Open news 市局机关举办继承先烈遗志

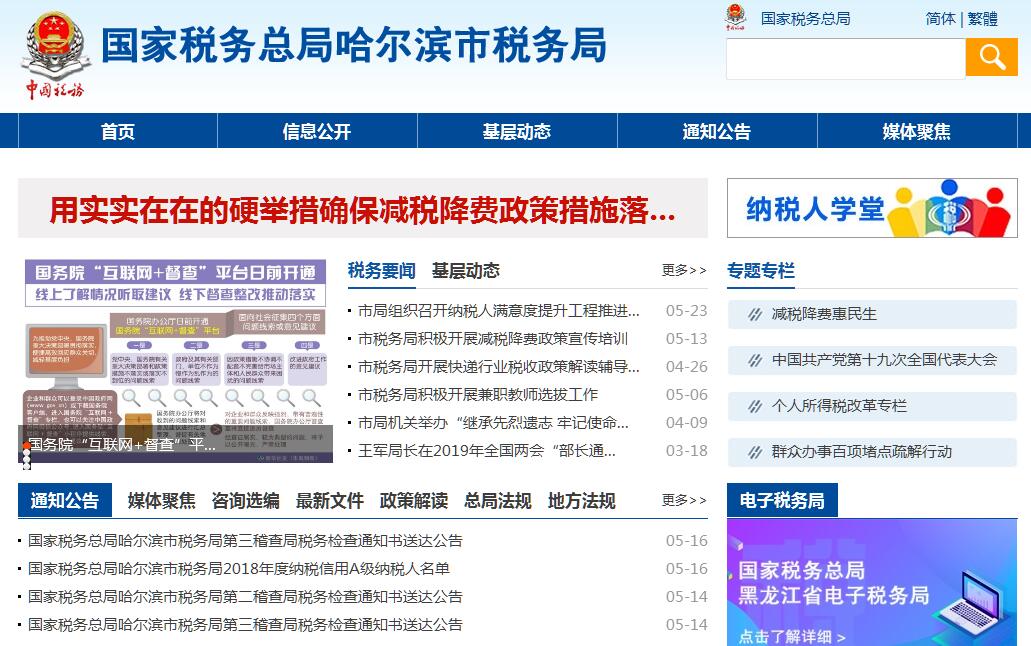492,422
